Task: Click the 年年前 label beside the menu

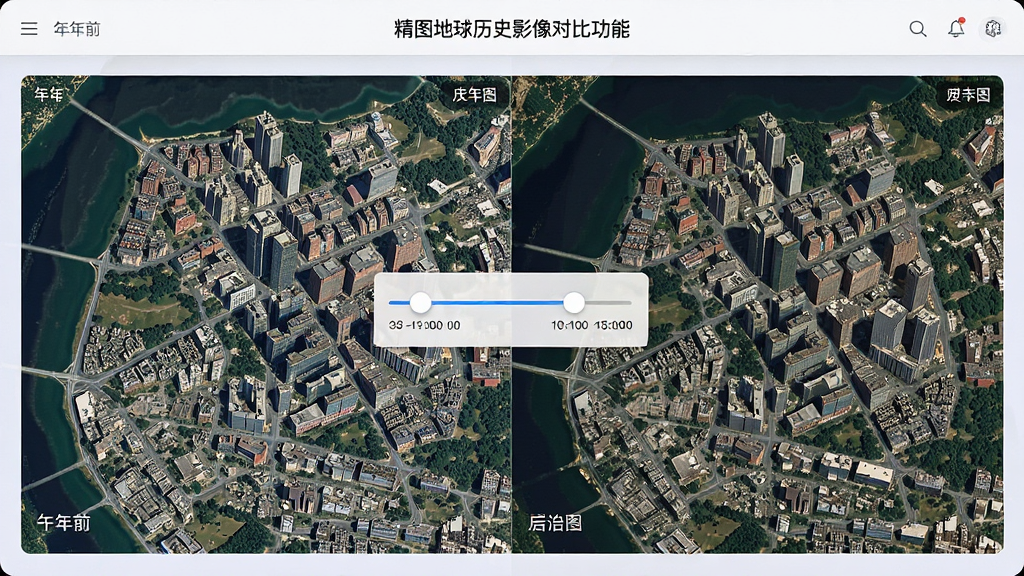Action: (x=77, y=29)
